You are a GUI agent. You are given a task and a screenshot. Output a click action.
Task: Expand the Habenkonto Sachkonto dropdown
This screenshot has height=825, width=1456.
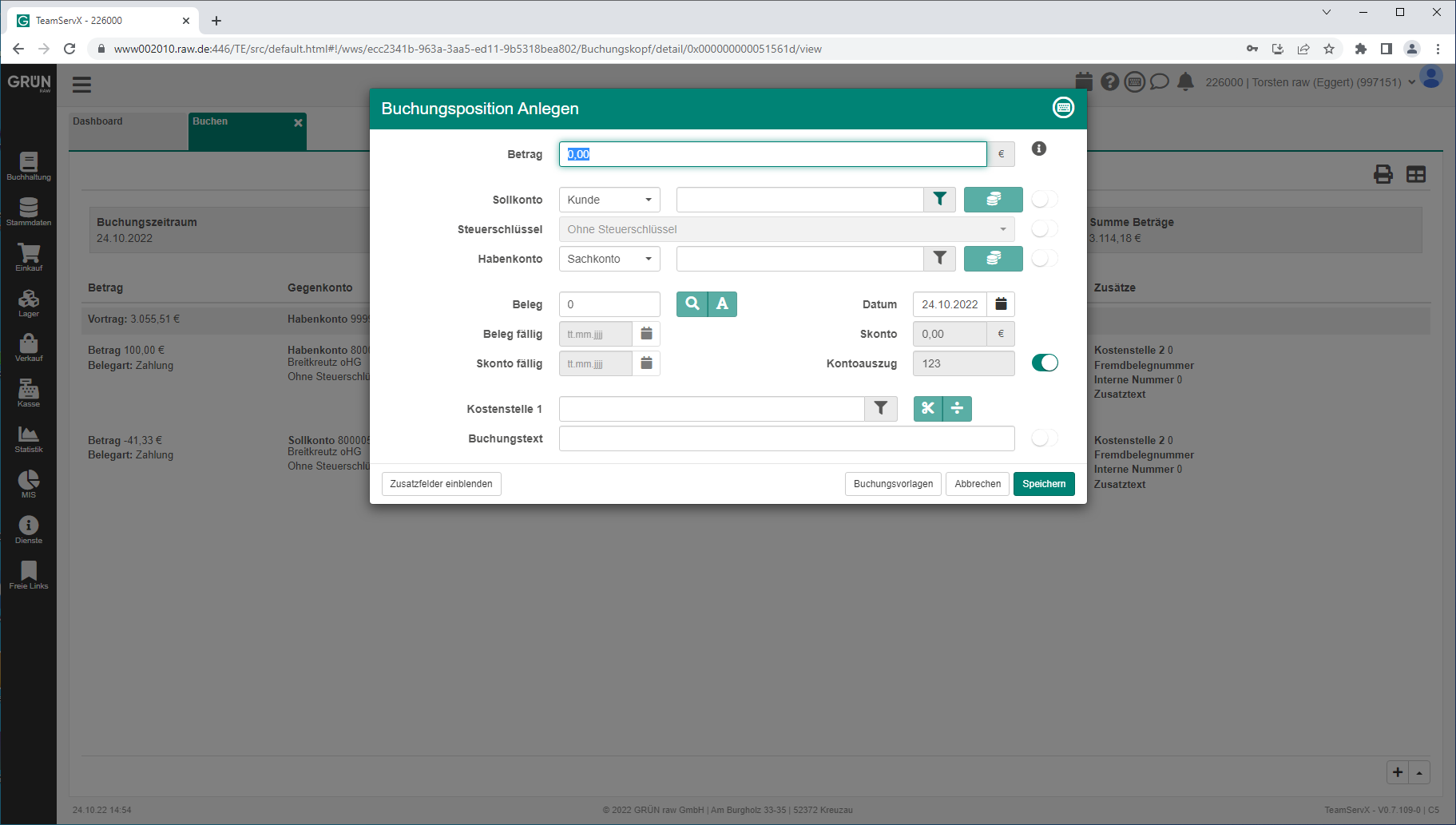(609, 259)
